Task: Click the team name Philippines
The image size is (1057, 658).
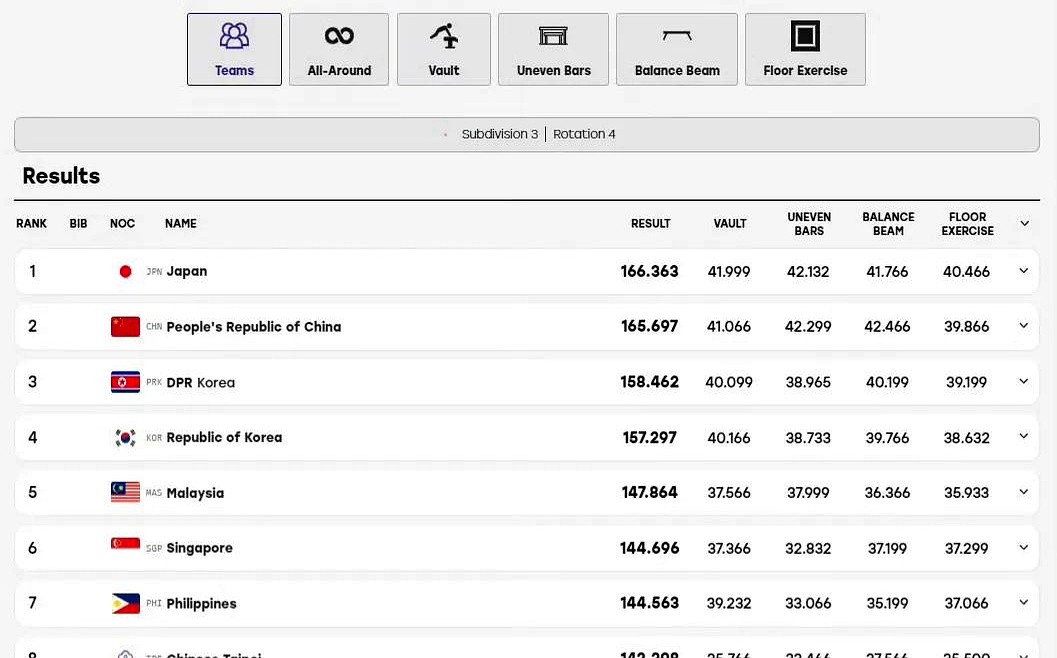Action: pyautogui.click(x=202, y=603)
